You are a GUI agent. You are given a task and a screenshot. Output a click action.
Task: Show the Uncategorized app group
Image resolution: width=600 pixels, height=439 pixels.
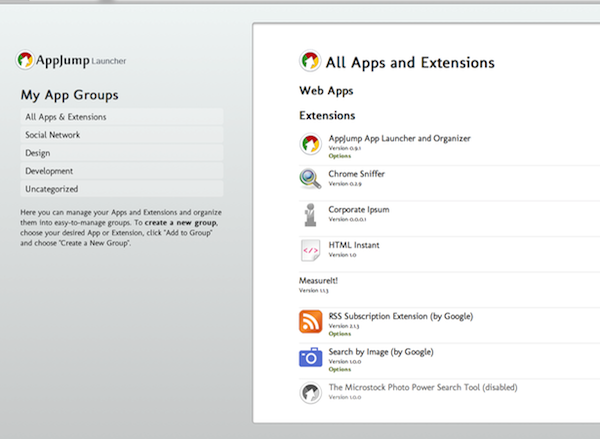point(52,189)
